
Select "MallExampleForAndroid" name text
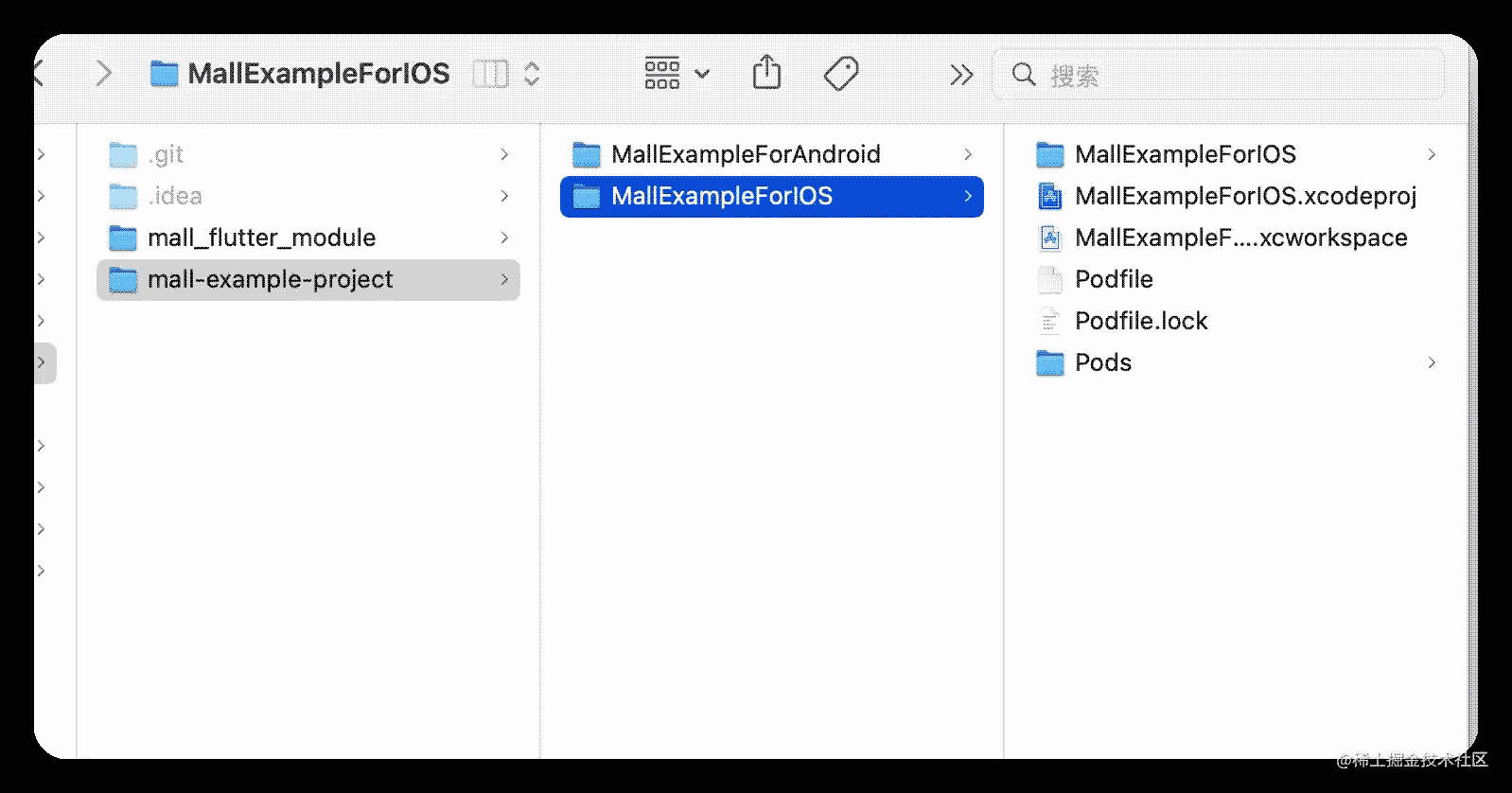pyautogui.click(x=746, y=154)
